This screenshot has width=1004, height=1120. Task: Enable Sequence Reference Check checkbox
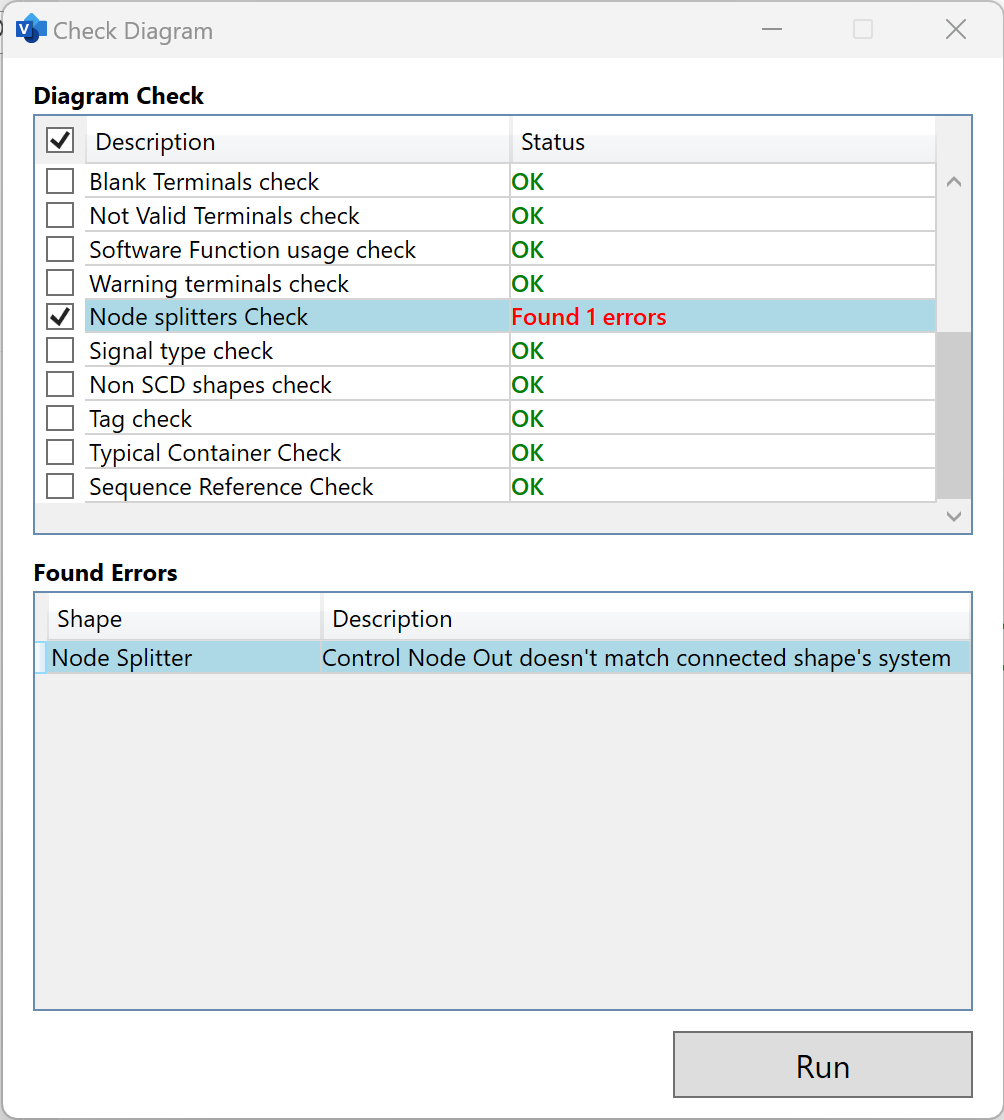(60, 486)
